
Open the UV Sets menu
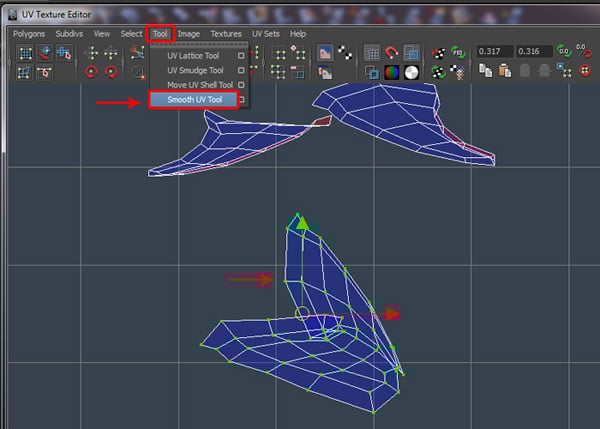[266, 34]
